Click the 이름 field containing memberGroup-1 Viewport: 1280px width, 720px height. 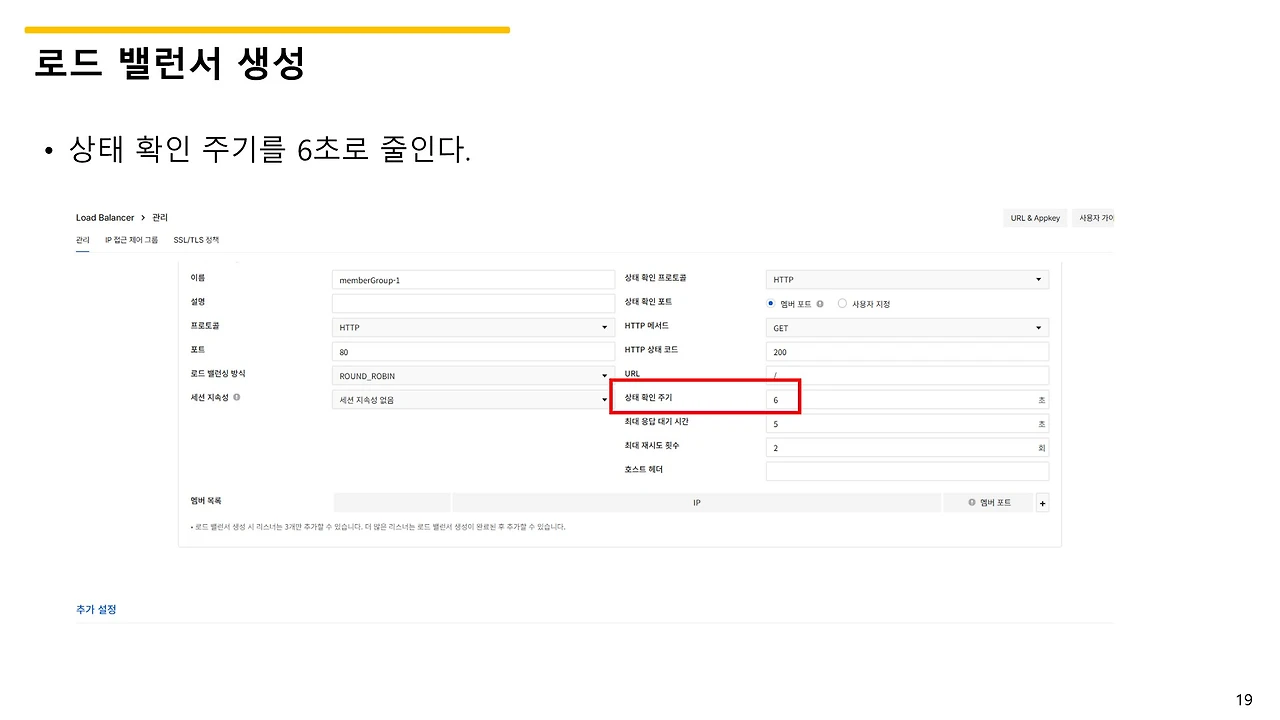(x=473, y=280)
